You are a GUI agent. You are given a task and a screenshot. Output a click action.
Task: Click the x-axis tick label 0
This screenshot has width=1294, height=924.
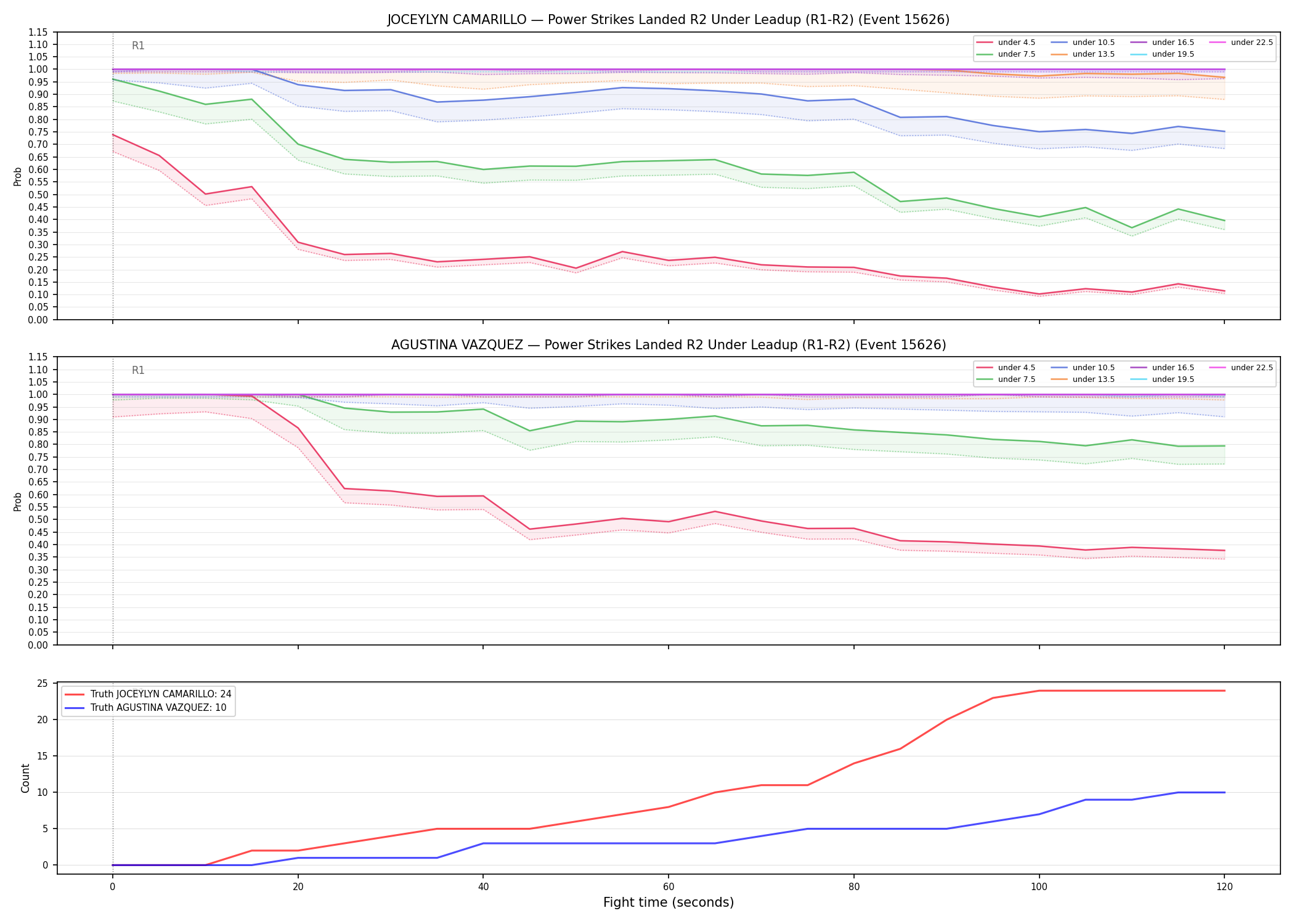point(112,887)
